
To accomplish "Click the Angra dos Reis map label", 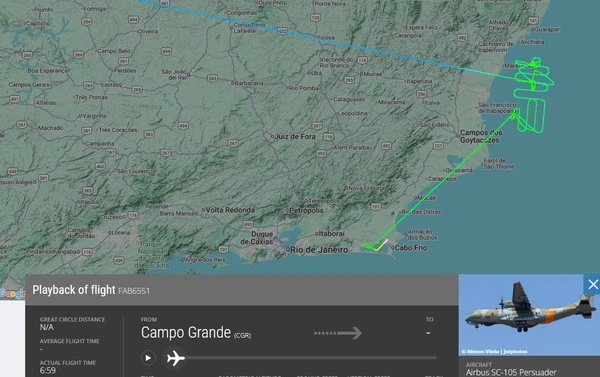I will click(205, 260).
